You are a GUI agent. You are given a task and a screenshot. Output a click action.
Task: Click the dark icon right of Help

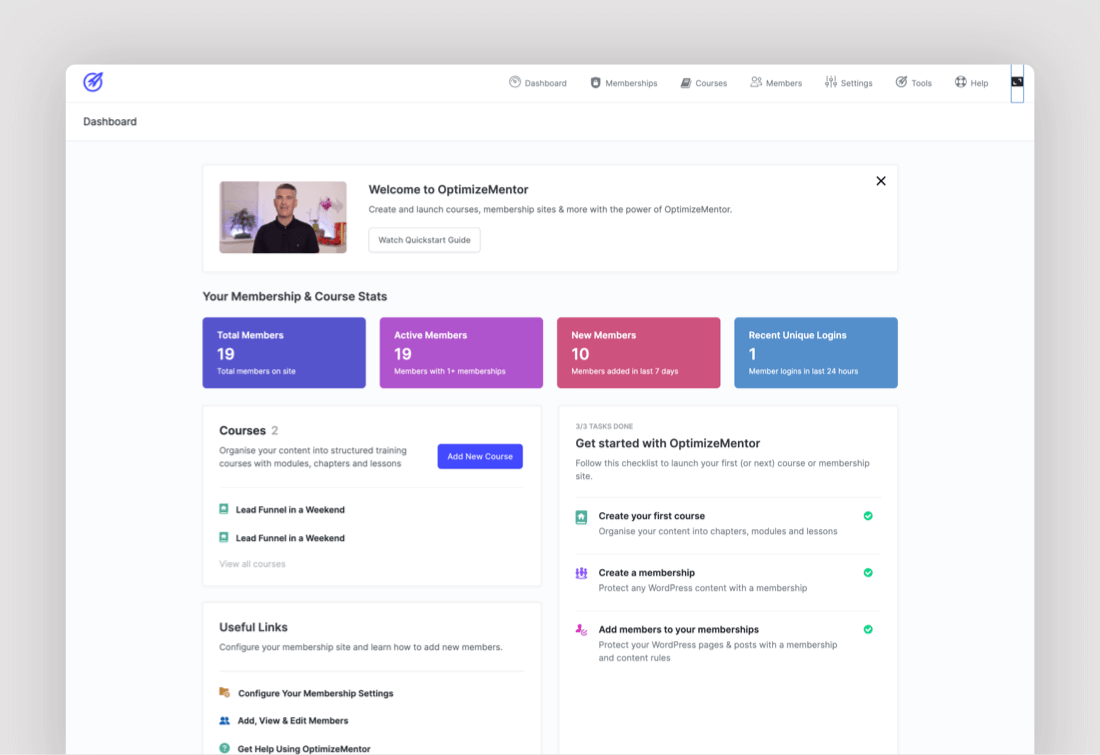coord(1017,82)
